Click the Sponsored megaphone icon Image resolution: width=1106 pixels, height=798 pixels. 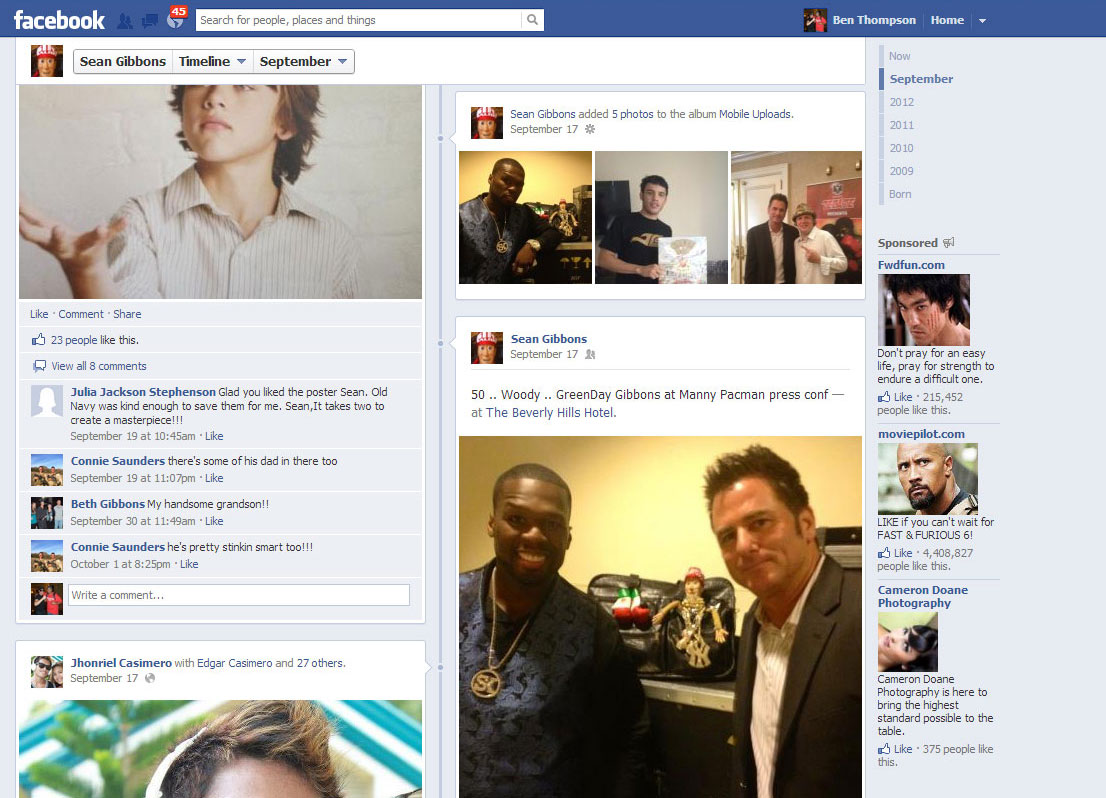pyautogui.click(x=949, y=243)
